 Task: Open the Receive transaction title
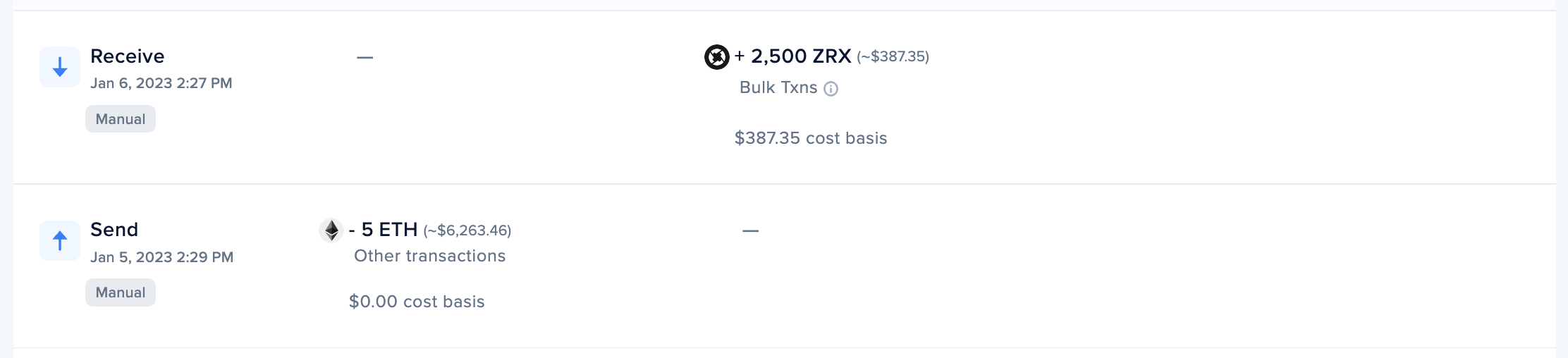click(x=128, y=56)
